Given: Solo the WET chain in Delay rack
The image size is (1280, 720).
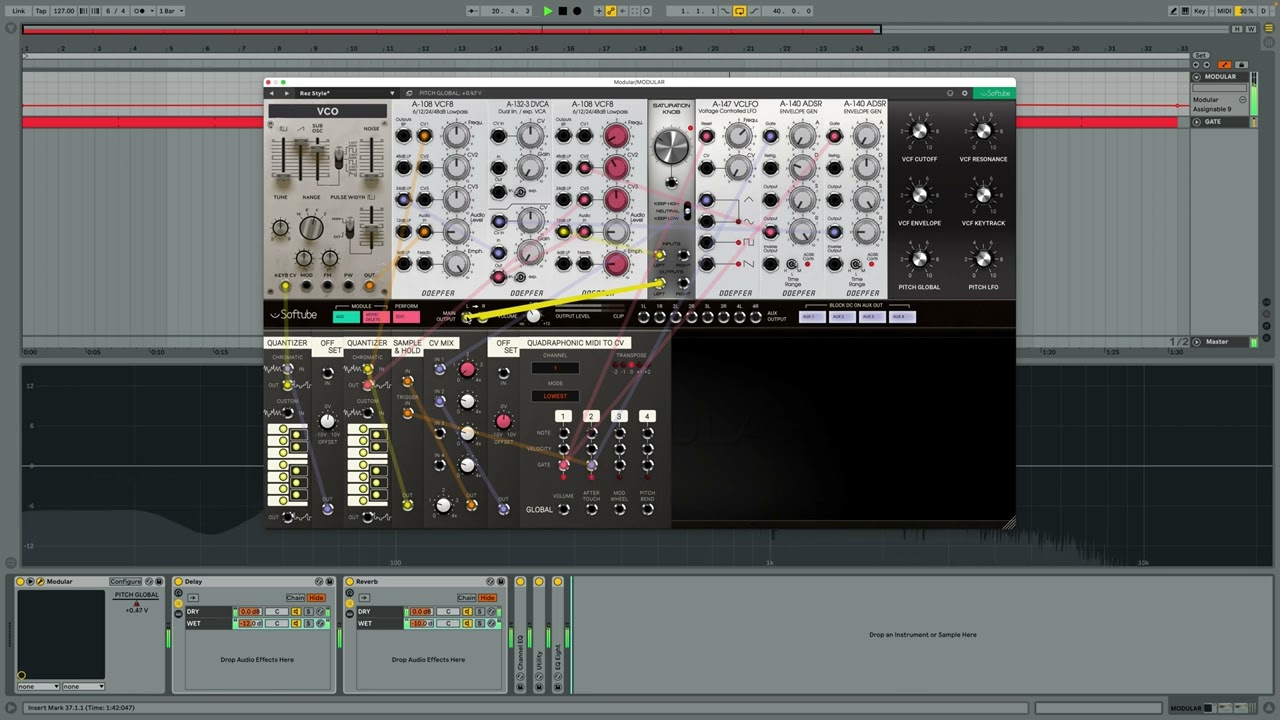Looking at the screenshot, I should 308,623.
